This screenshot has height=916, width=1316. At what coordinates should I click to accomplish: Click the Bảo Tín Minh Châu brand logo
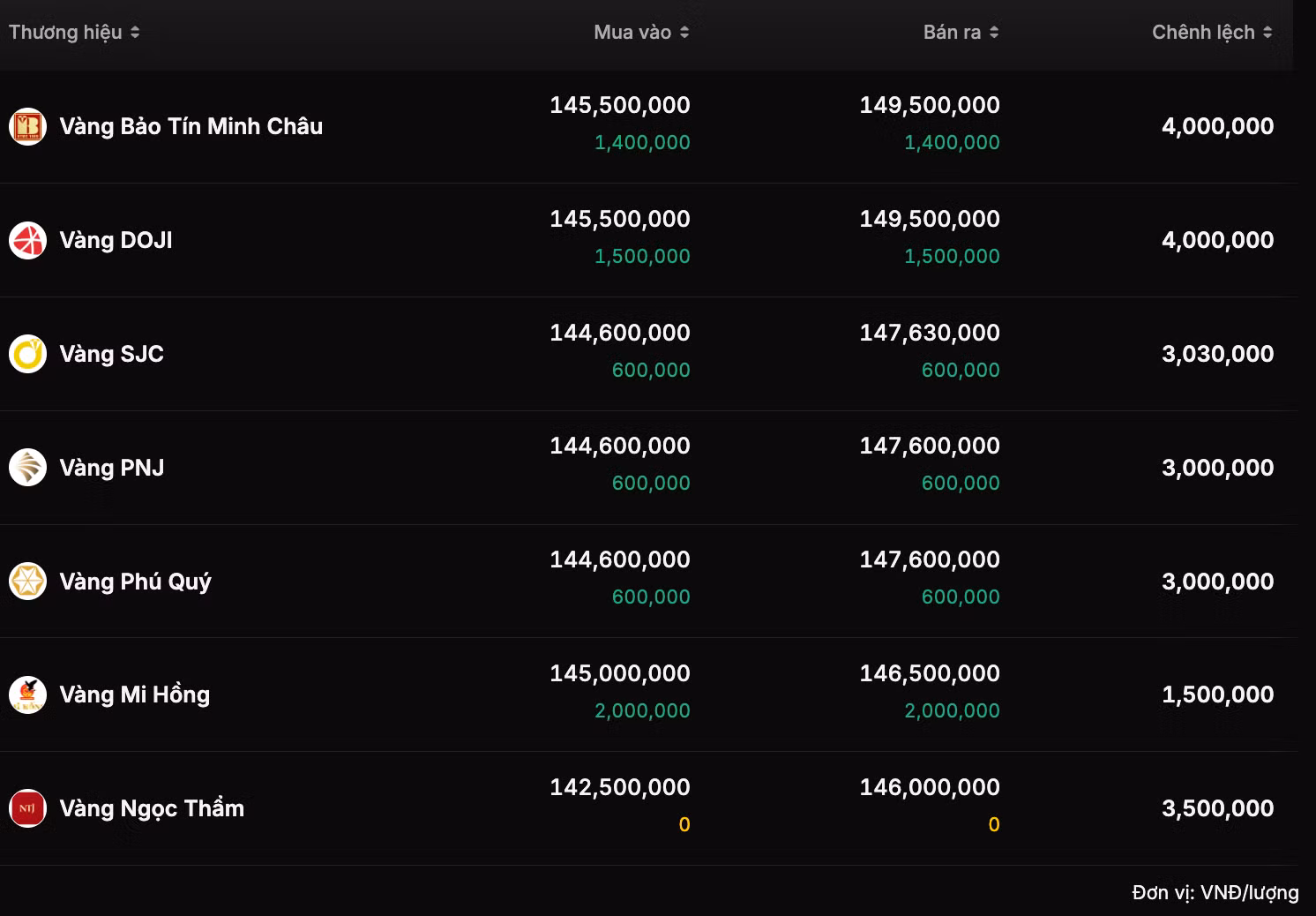(x=27, y=126)
